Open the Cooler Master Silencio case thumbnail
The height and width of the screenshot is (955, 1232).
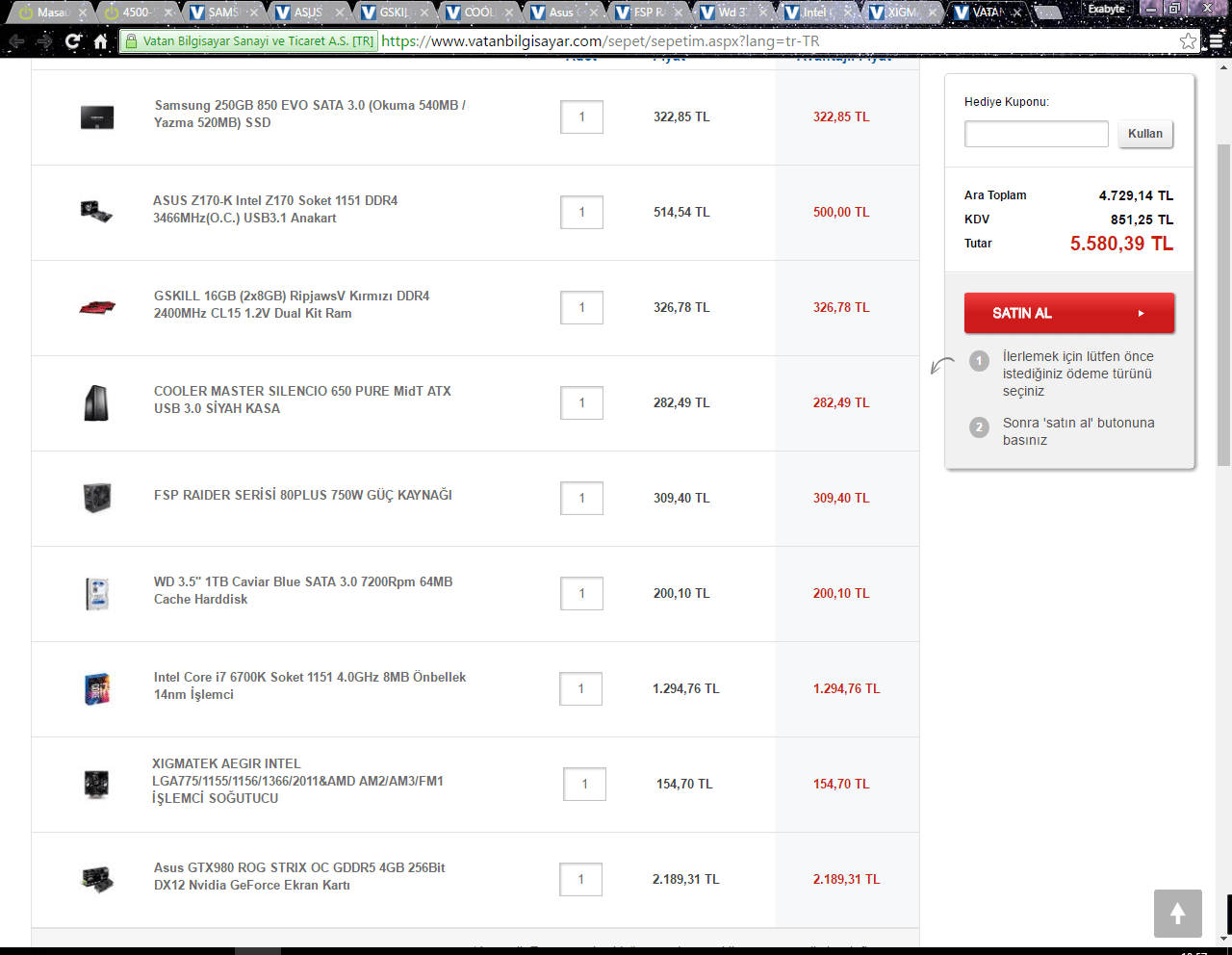(96, 402)
